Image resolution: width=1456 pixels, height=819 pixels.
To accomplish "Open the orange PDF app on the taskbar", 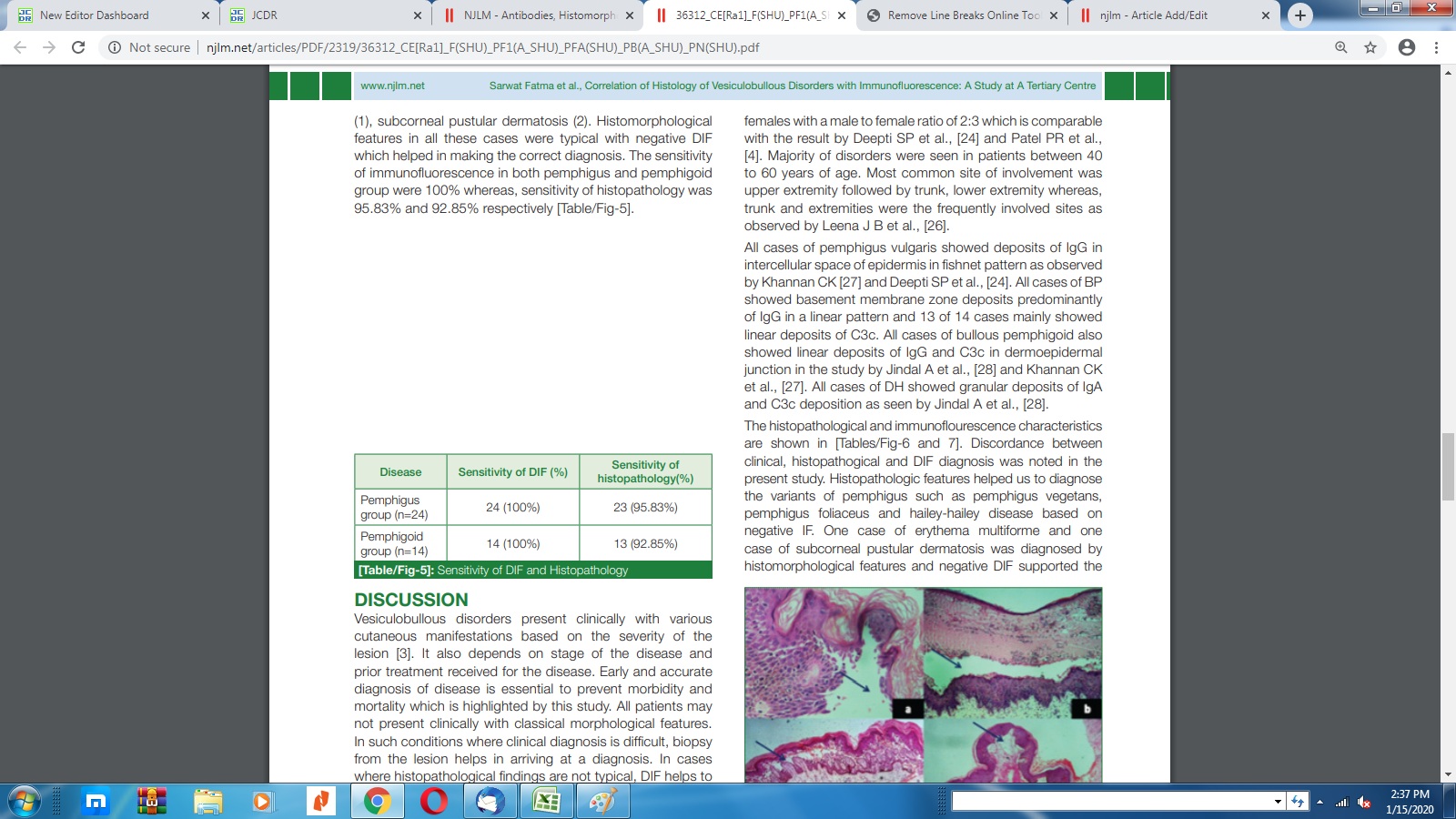I will (320, 802).
